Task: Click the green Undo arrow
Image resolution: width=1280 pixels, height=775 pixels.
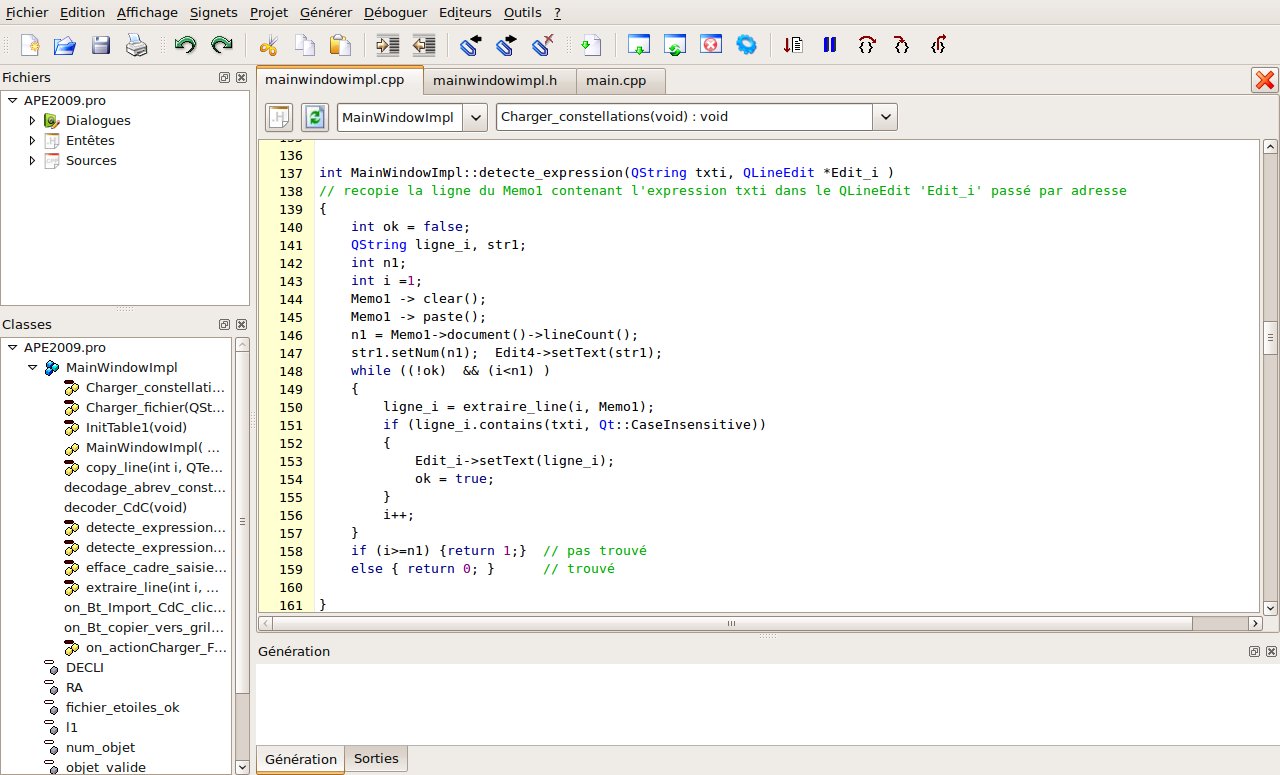Action: [185, 45]
